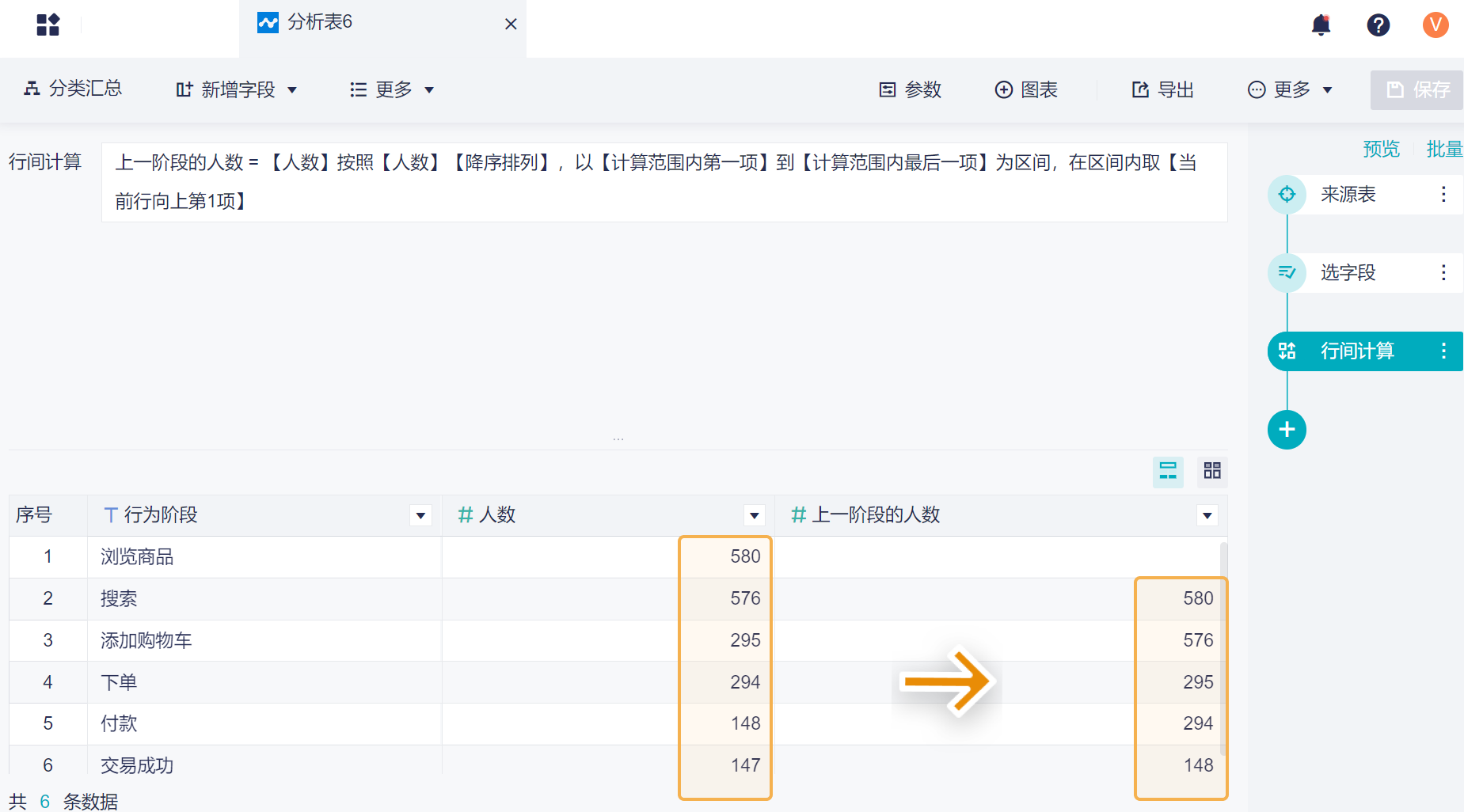Open the 上一阶段的人数 column dropdown
Viewport: 1464px width, 812px height.
click(x=1207, y=515)
